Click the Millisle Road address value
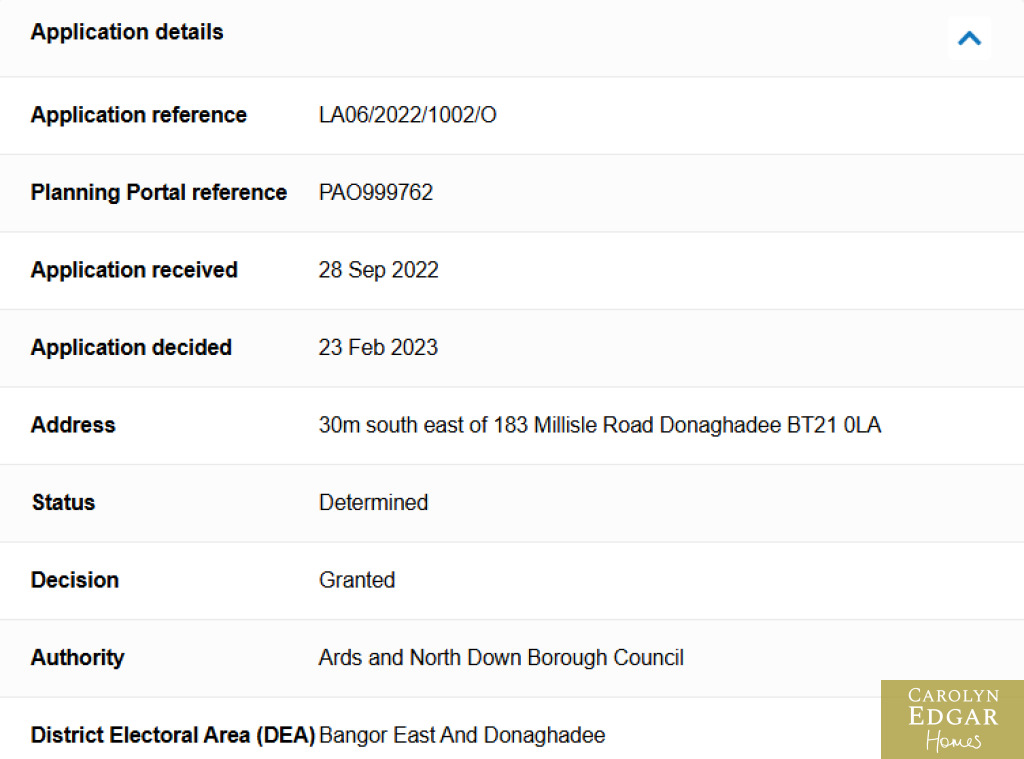The height and width of the screenshot is (759, 1024). click(x=600, y=425)
